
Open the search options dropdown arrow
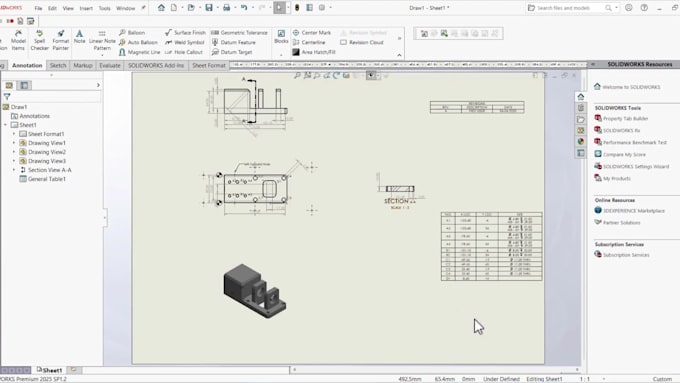[x=616, y=8]
